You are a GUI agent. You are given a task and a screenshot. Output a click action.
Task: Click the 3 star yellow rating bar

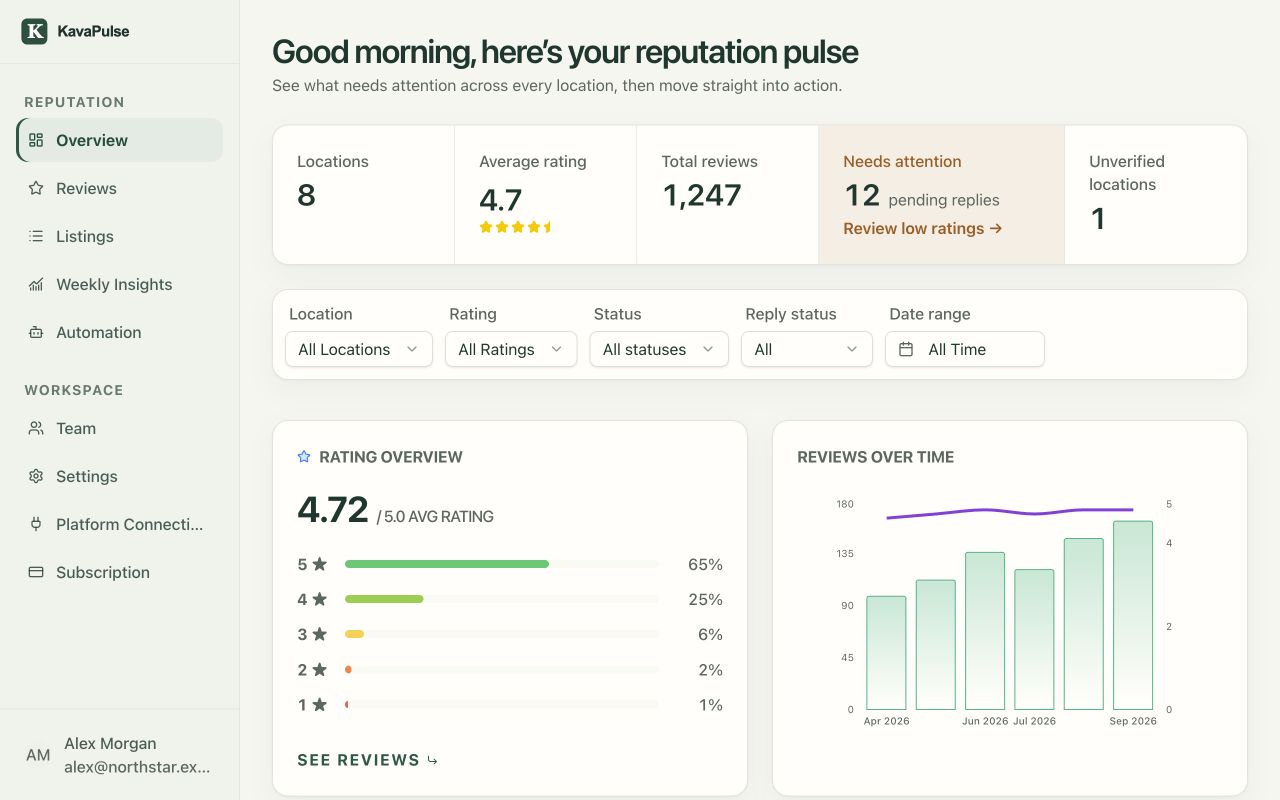point(354,634)
